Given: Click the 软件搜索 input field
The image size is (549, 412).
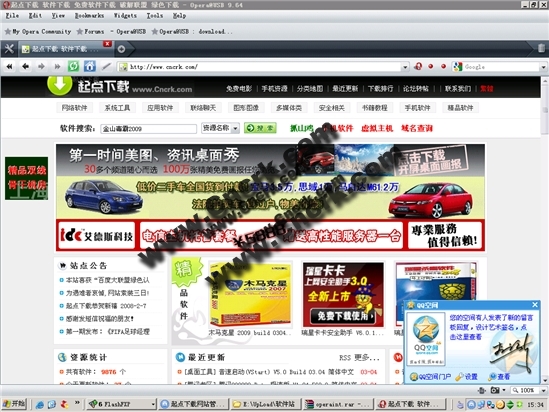Looking at the screenshot, I should point(148,129).
